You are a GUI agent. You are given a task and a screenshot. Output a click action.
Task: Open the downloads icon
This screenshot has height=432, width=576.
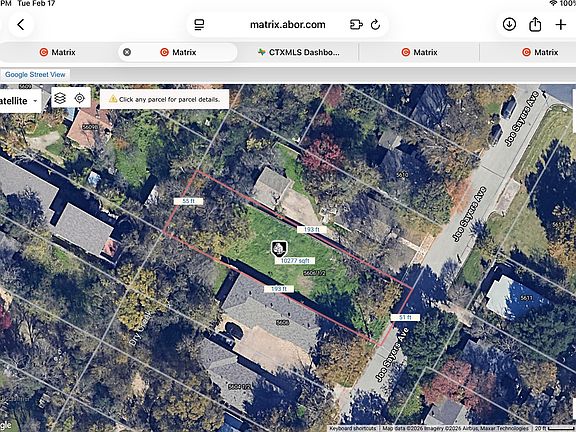pyautogui.click(x=509, y=25)
